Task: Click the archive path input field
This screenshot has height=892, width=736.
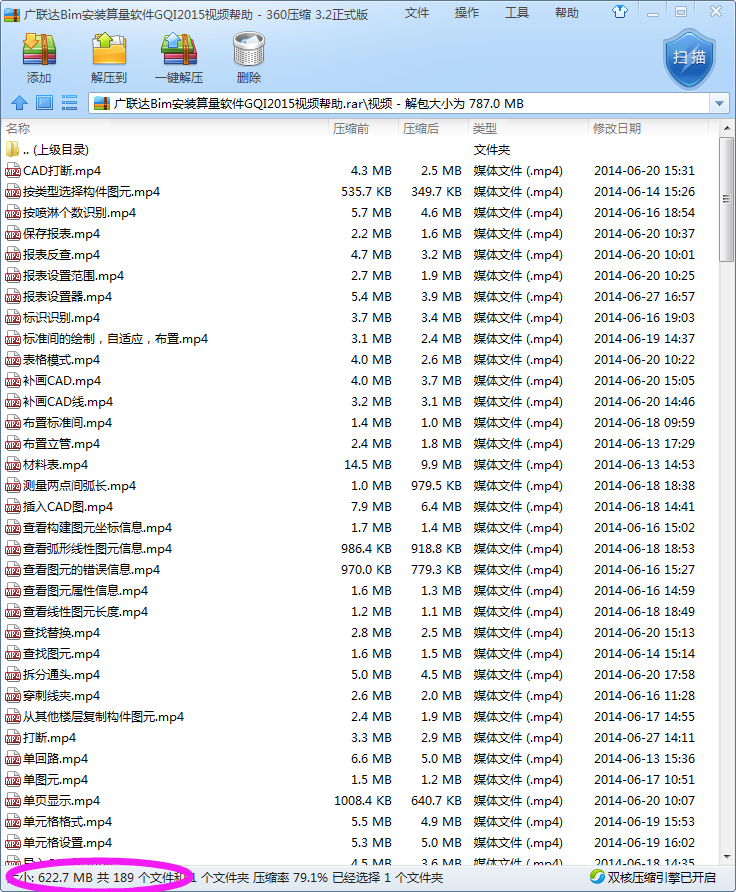Action: pyautogui.click(x=399, y=104)
